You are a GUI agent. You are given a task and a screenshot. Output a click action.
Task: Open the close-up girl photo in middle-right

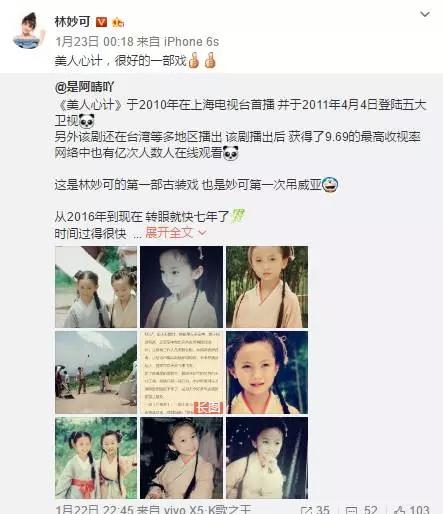[267, 372]
